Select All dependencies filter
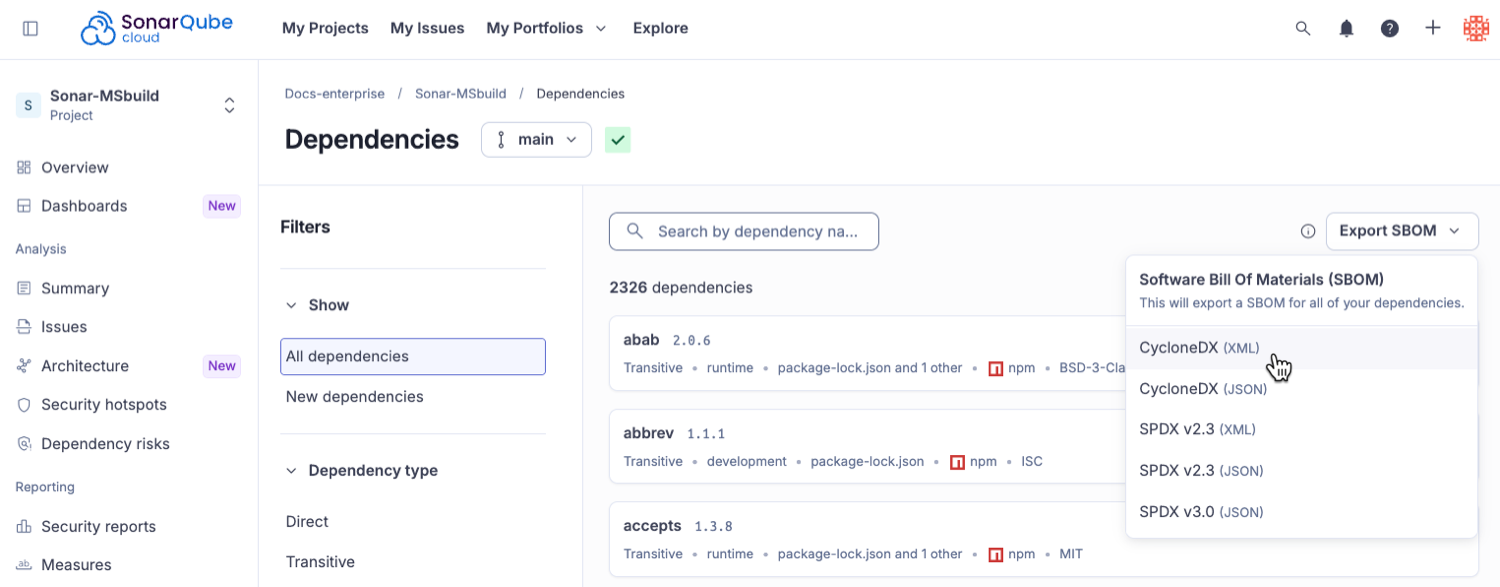Viewport: 1500px width, 587px height. 413,356
